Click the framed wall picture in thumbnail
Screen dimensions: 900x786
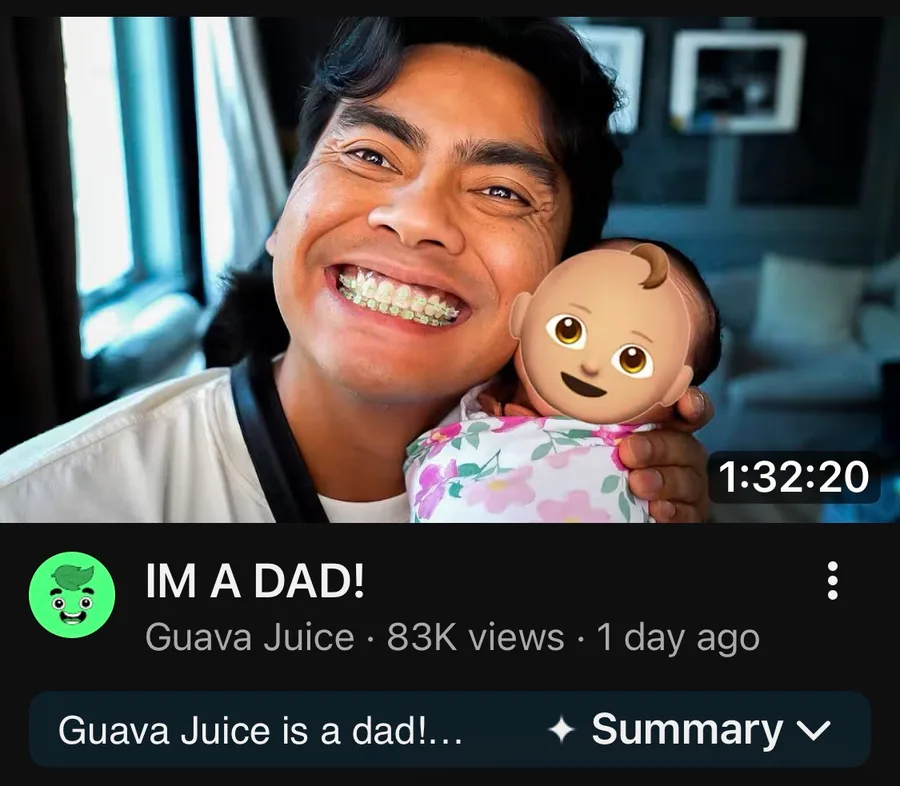tap(737, 81)
